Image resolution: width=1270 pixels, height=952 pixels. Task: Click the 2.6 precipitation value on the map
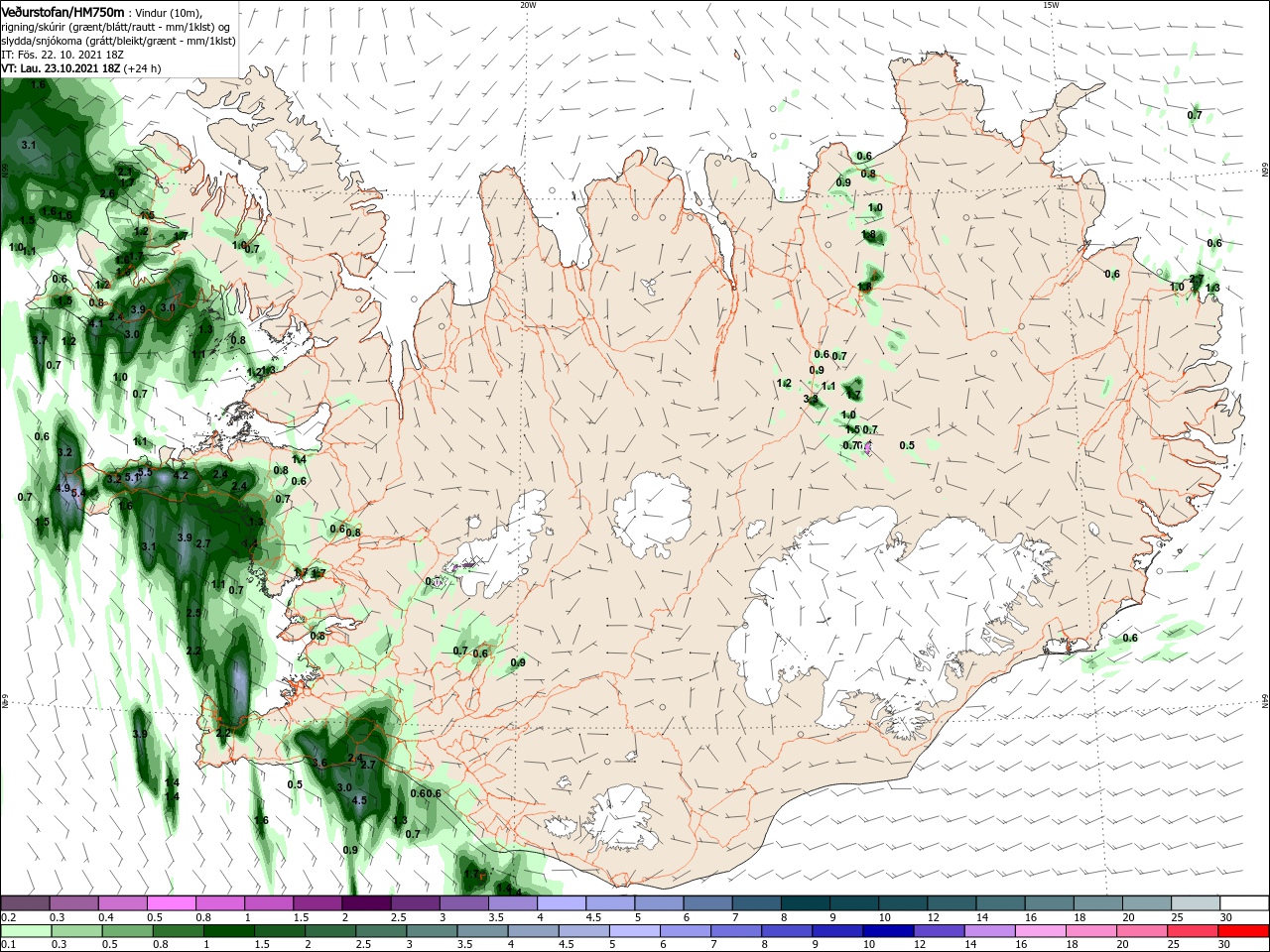pos(108,193)
